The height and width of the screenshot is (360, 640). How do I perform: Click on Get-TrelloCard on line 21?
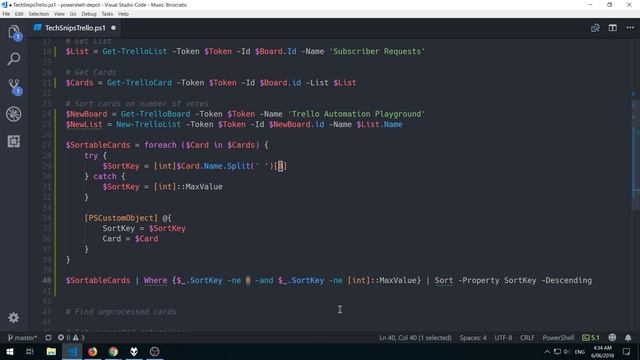click(139, 83)
